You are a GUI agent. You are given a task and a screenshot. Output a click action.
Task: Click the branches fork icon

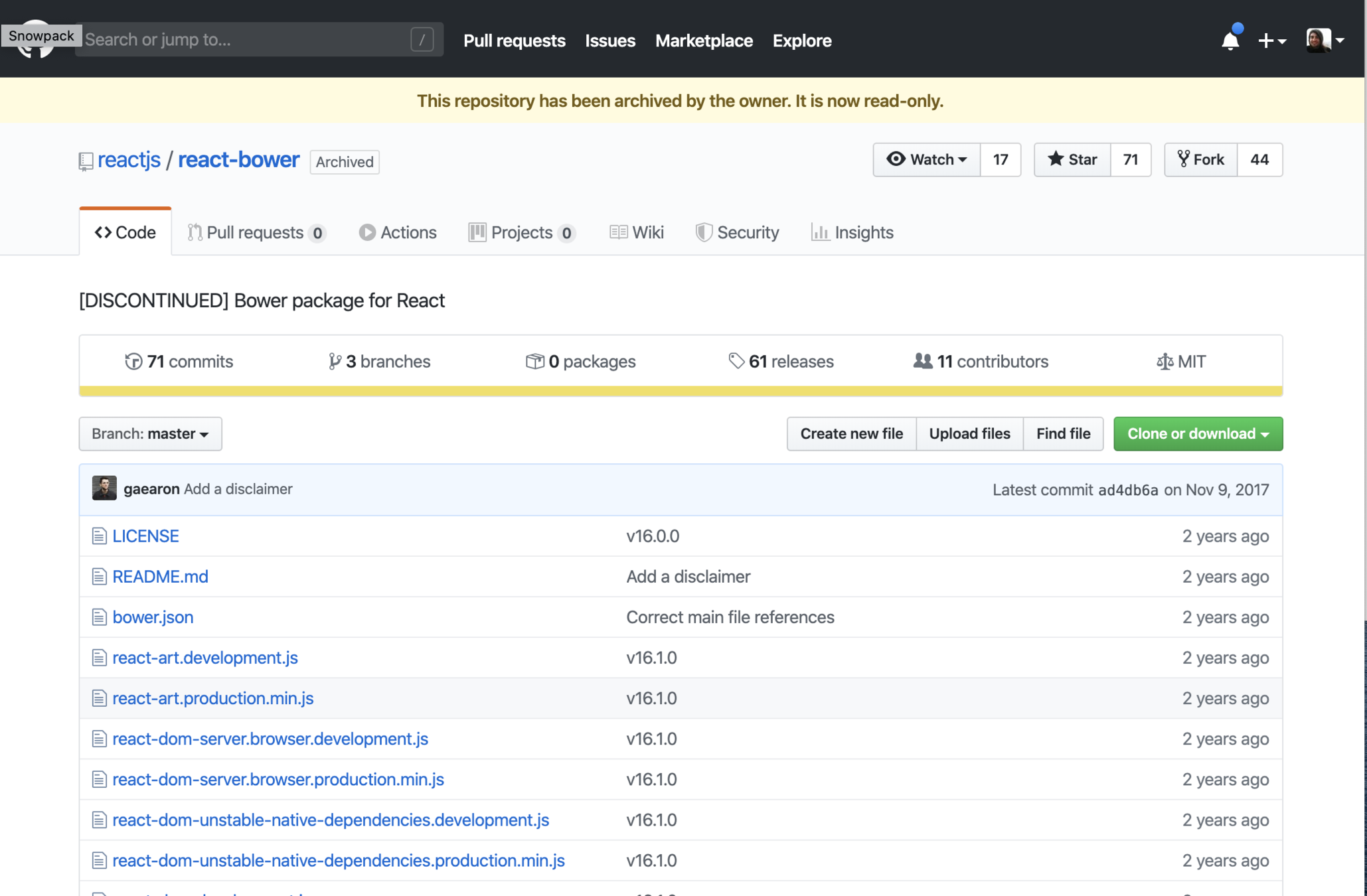[x=335, y=361]
